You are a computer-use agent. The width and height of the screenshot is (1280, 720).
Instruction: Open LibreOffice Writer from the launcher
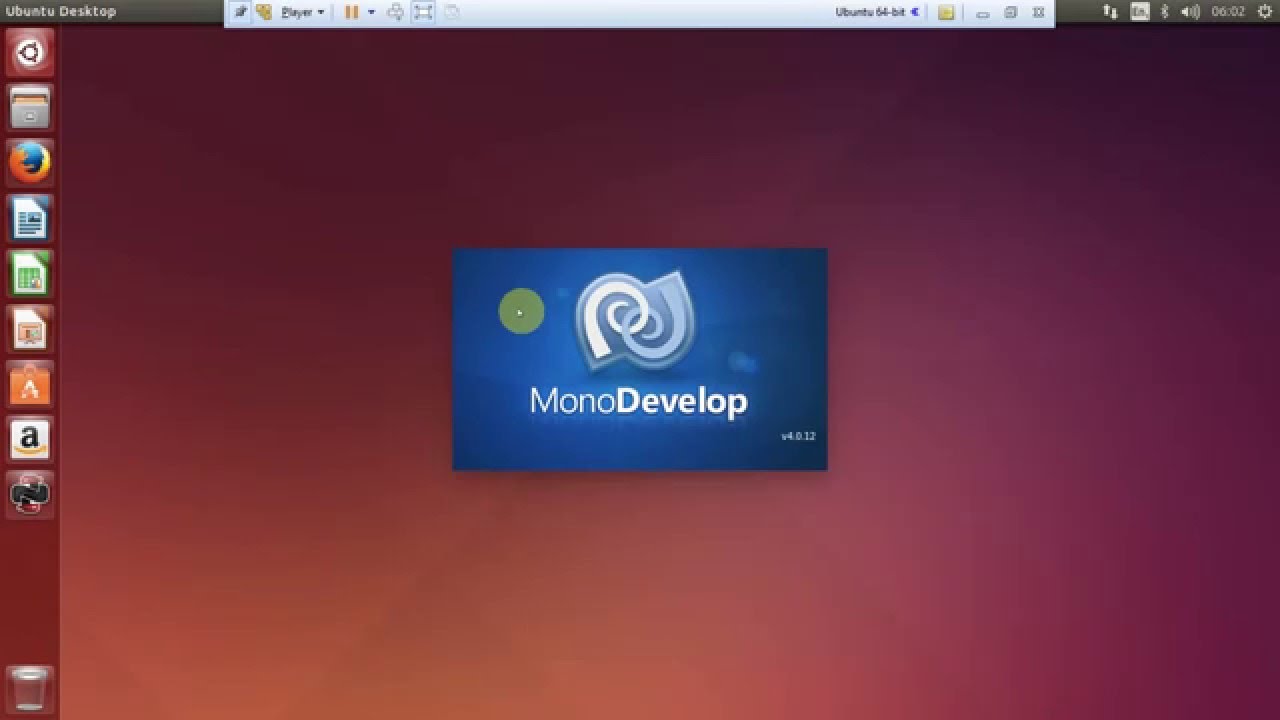[30, 217]
